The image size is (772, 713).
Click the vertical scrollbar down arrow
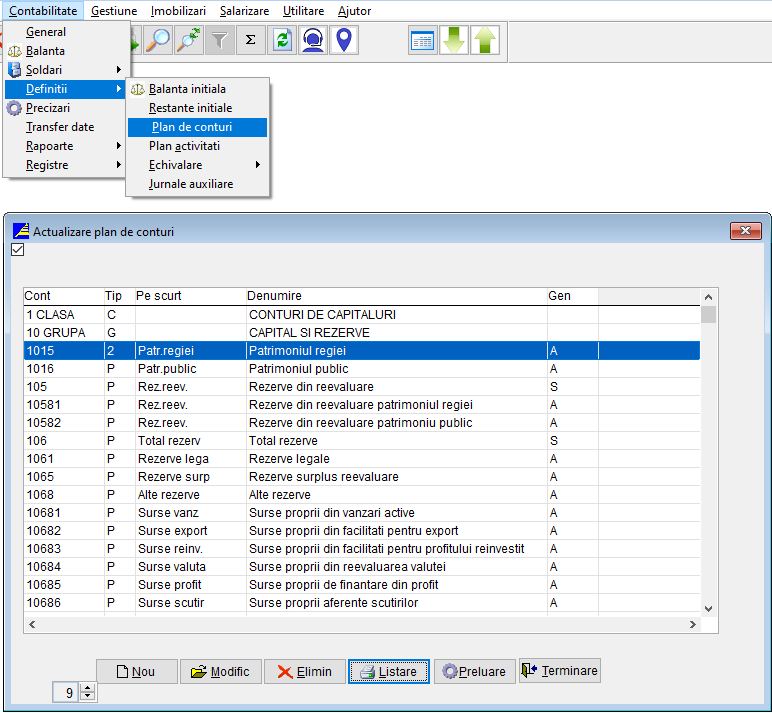(x=708, y=609)
